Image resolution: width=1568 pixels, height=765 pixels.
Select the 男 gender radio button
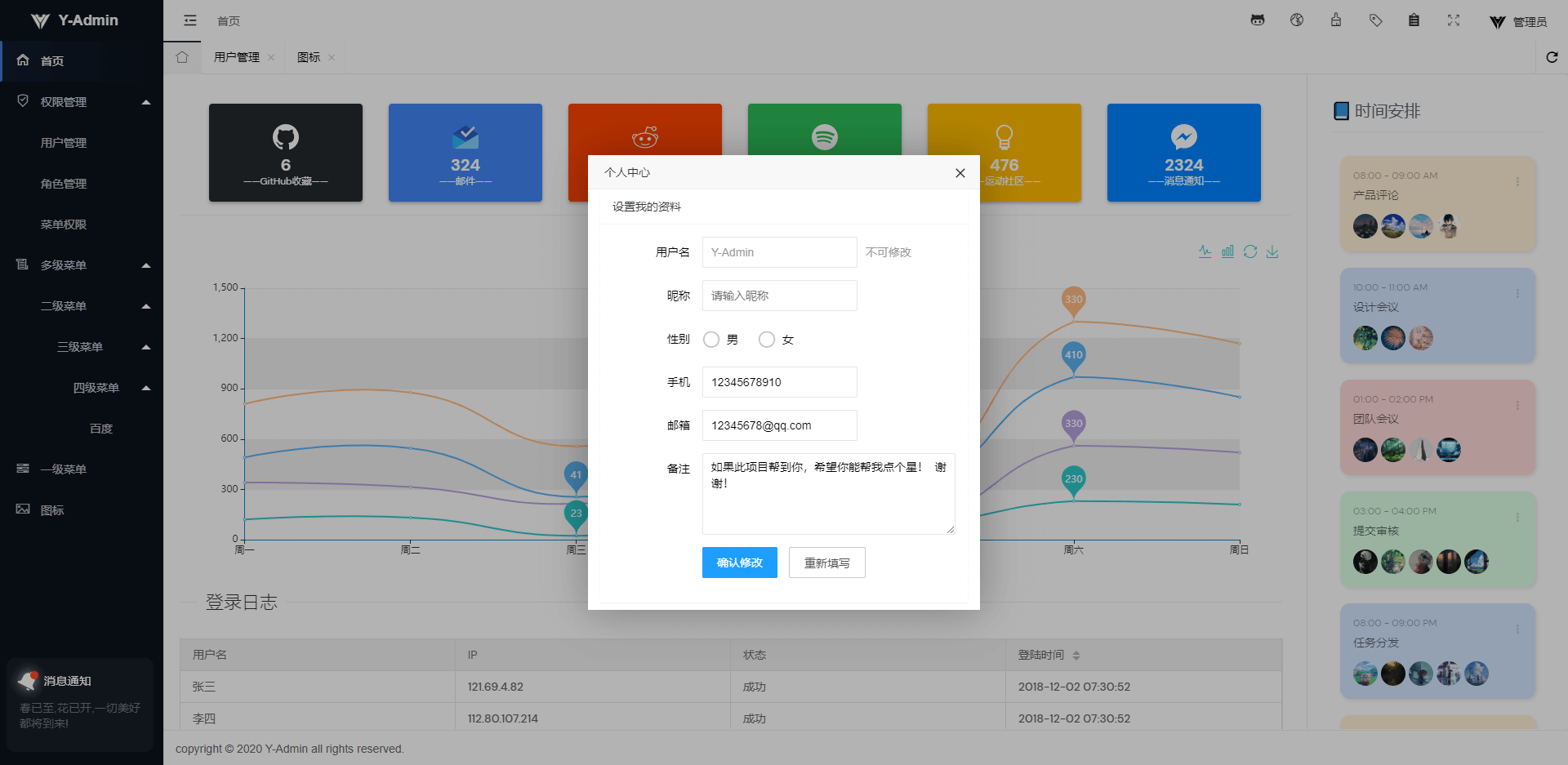(711, 339)
